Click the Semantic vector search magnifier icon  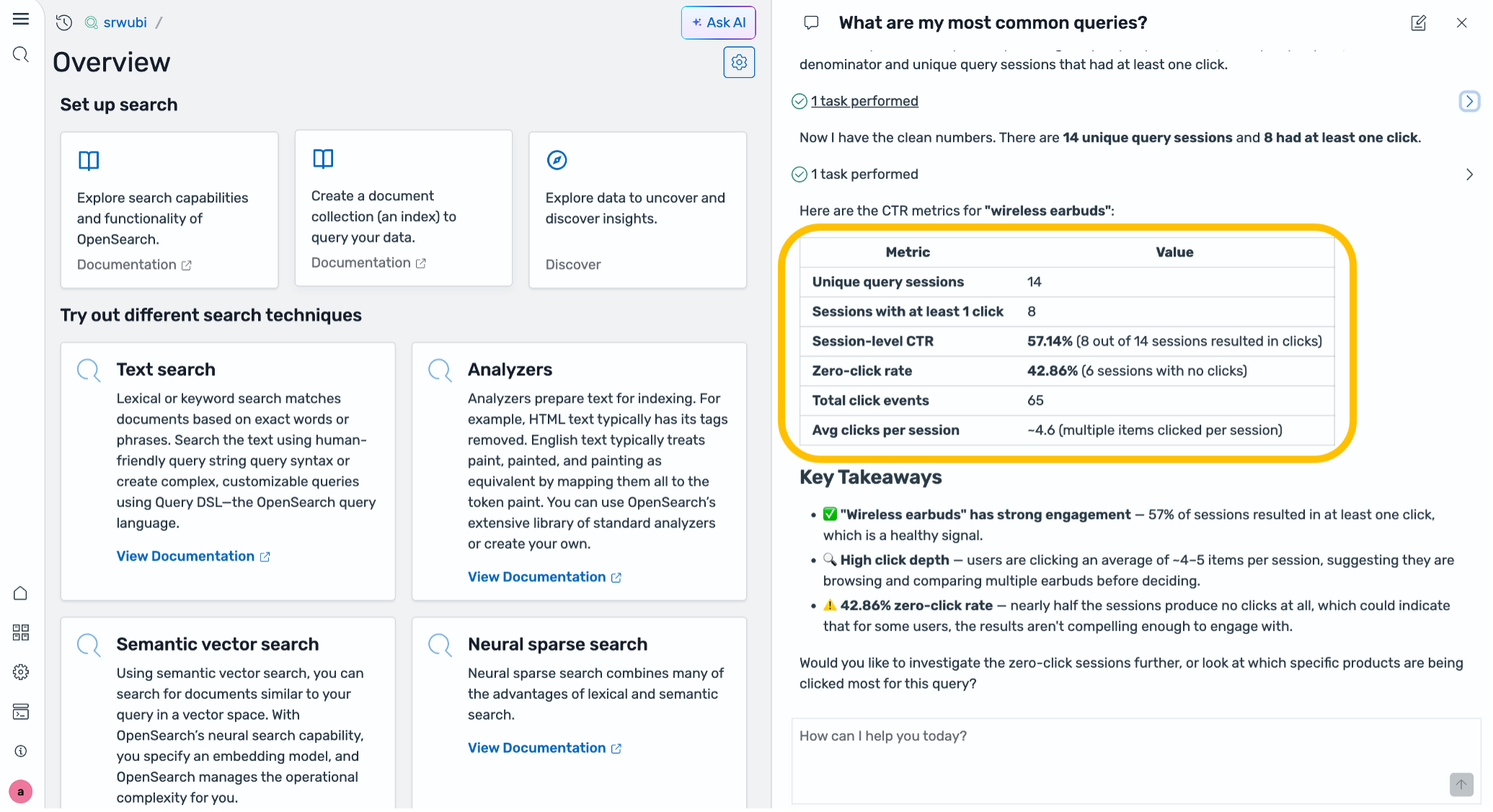(89, 645)
